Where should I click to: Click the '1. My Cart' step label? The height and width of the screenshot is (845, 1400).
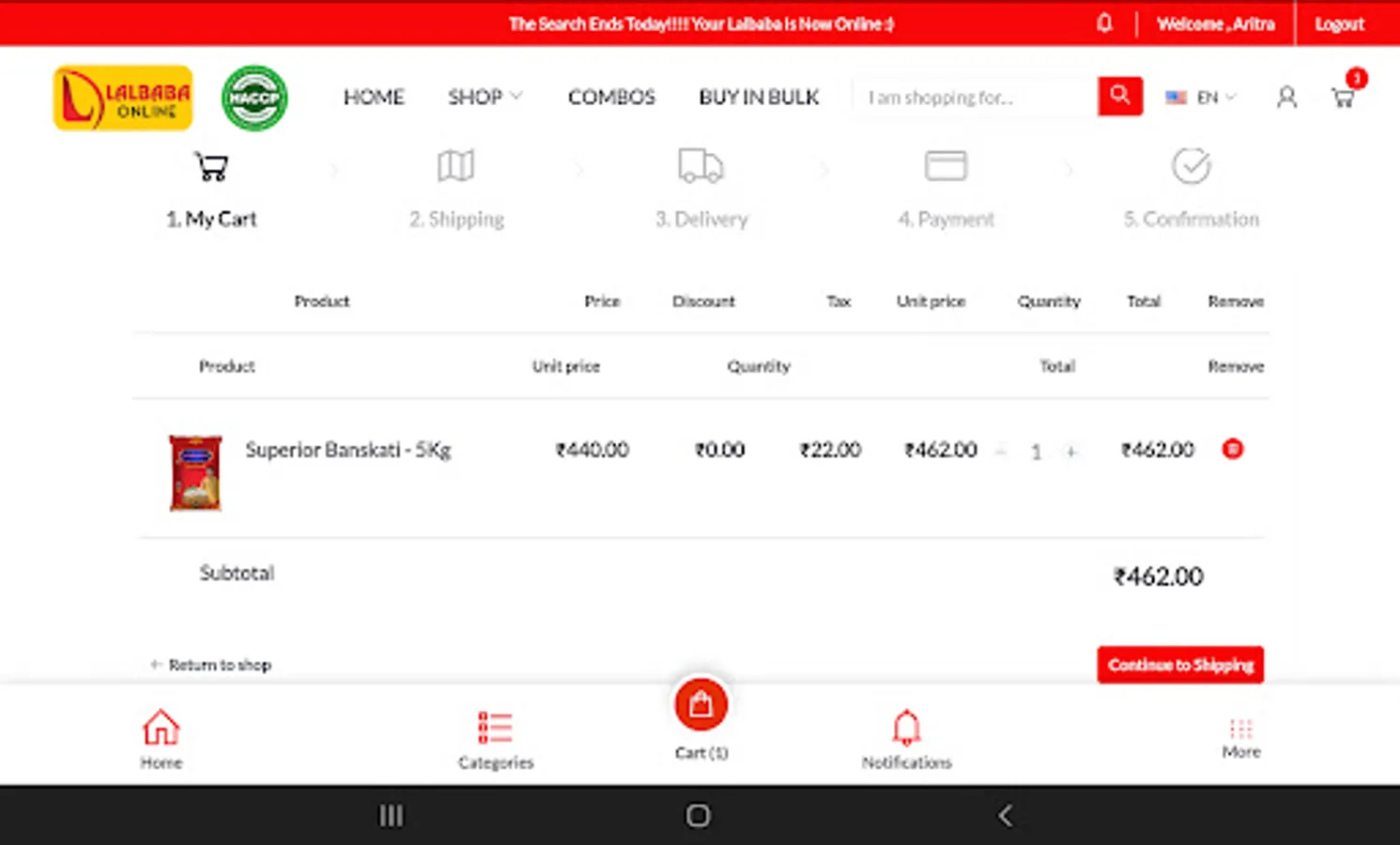coord(211,219)
